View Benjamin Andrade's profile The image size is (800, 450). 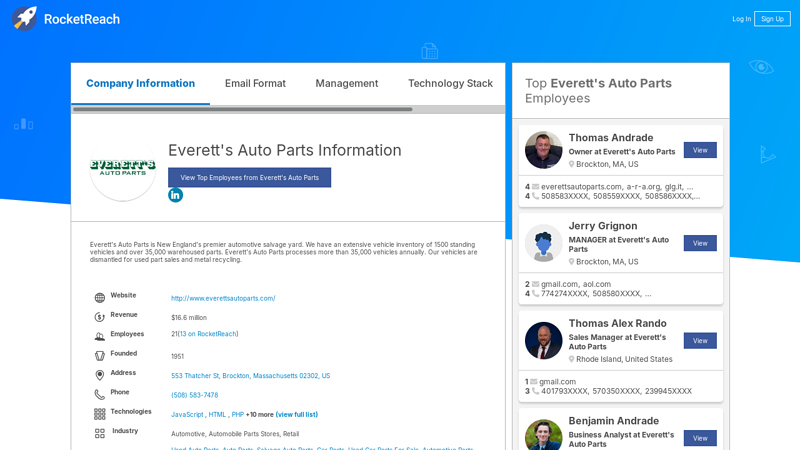coord(700,438)
